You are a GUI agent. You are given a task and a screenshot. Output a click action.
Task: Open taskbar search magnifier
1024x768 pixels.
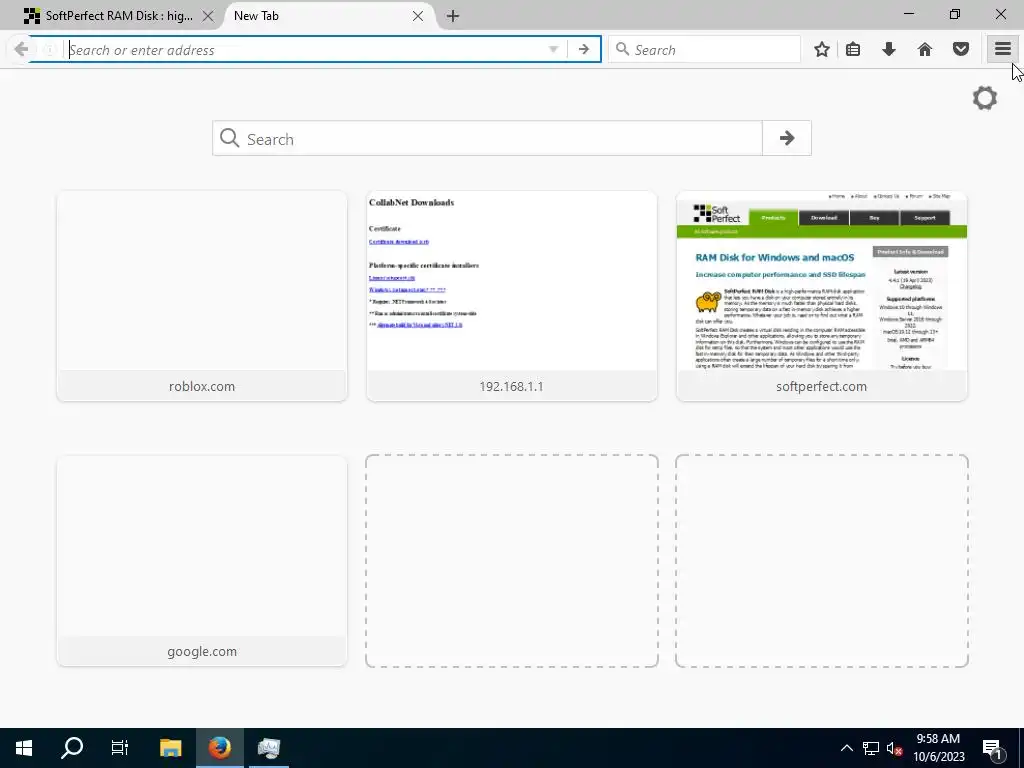[x=72, y=748]
